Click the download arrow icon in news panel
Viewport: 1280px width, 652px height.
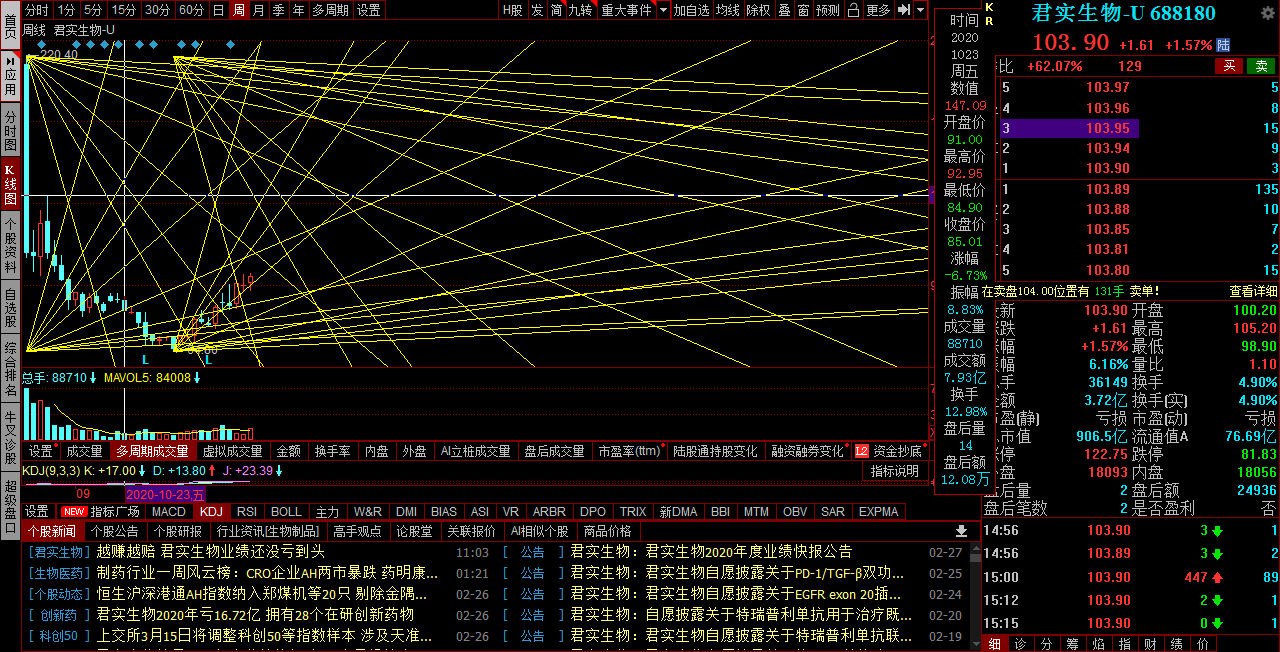[x=961, y=531]
